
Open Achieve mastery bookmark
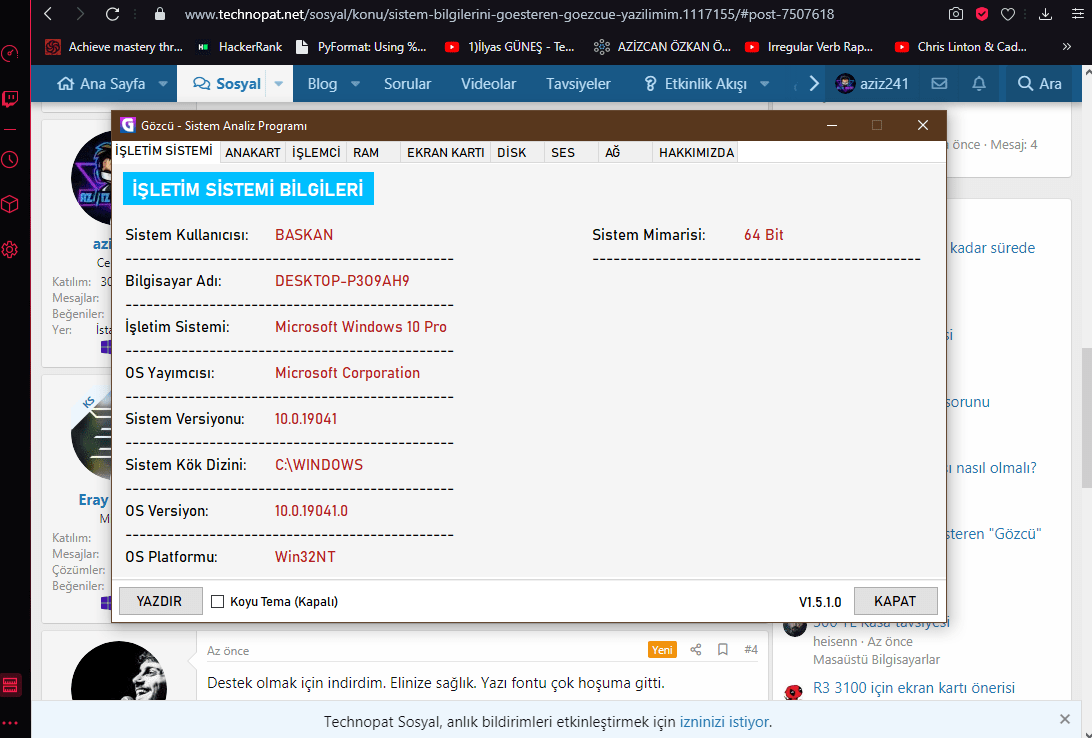click(x=114, y=47)
